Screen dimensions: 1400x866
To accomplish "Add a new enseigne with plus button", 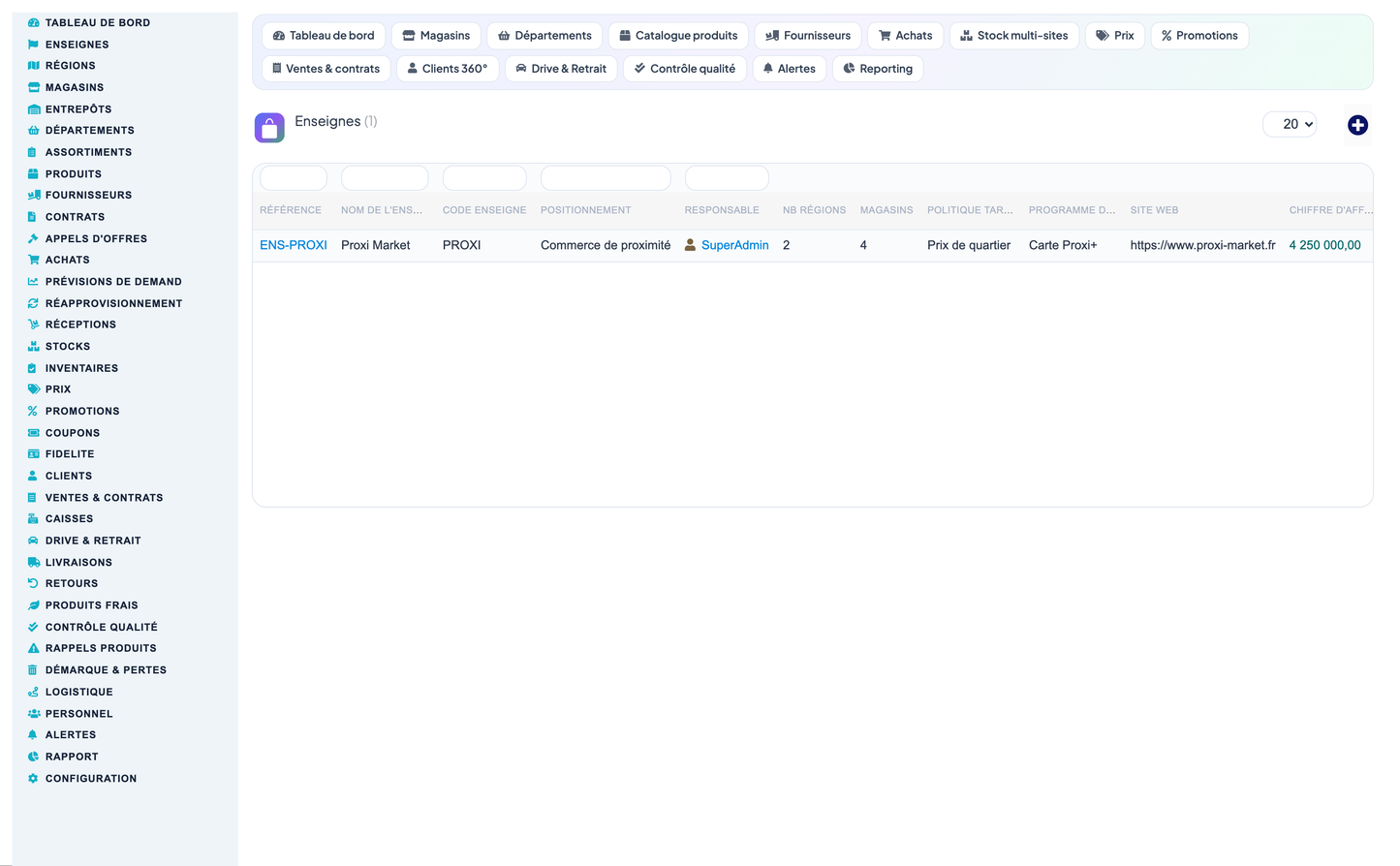I will [1357, 125].
